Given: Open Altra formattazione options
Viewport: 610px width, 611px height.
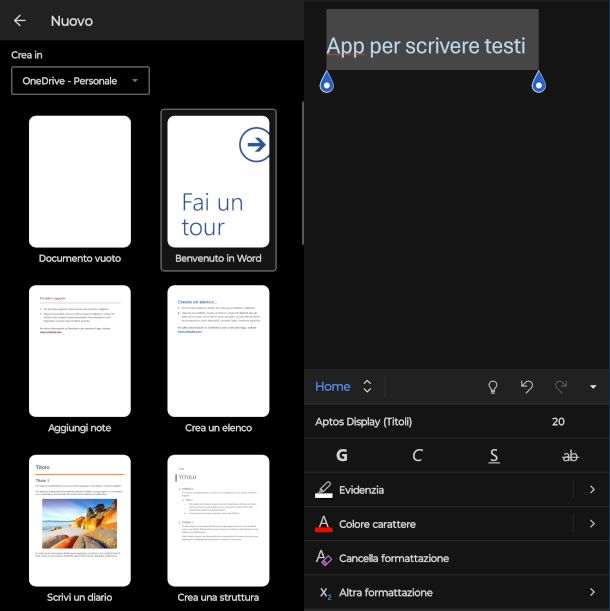Looking at the screenshot, I should coord(456,592).
